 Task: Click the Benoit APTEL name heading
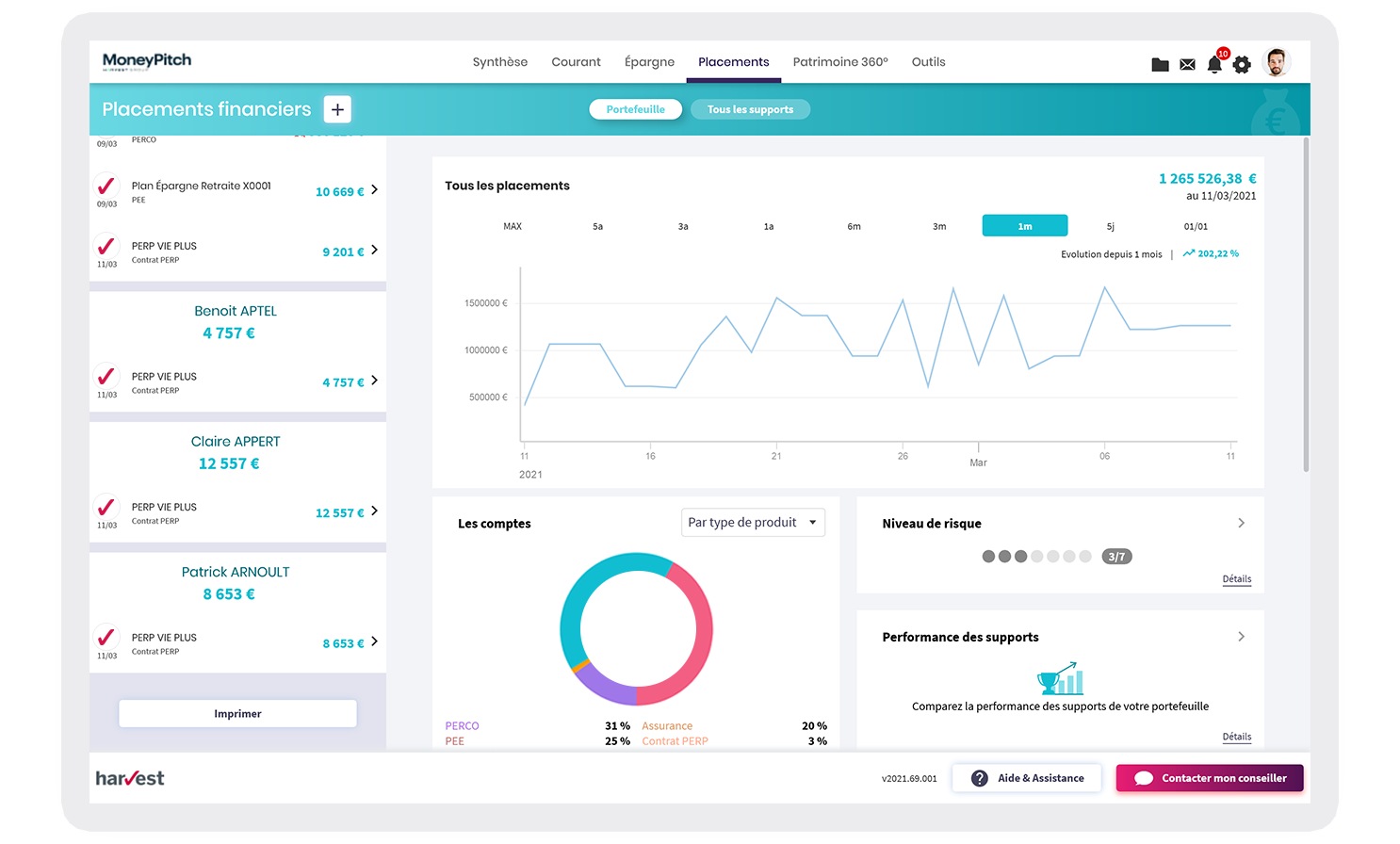point(236,311)
